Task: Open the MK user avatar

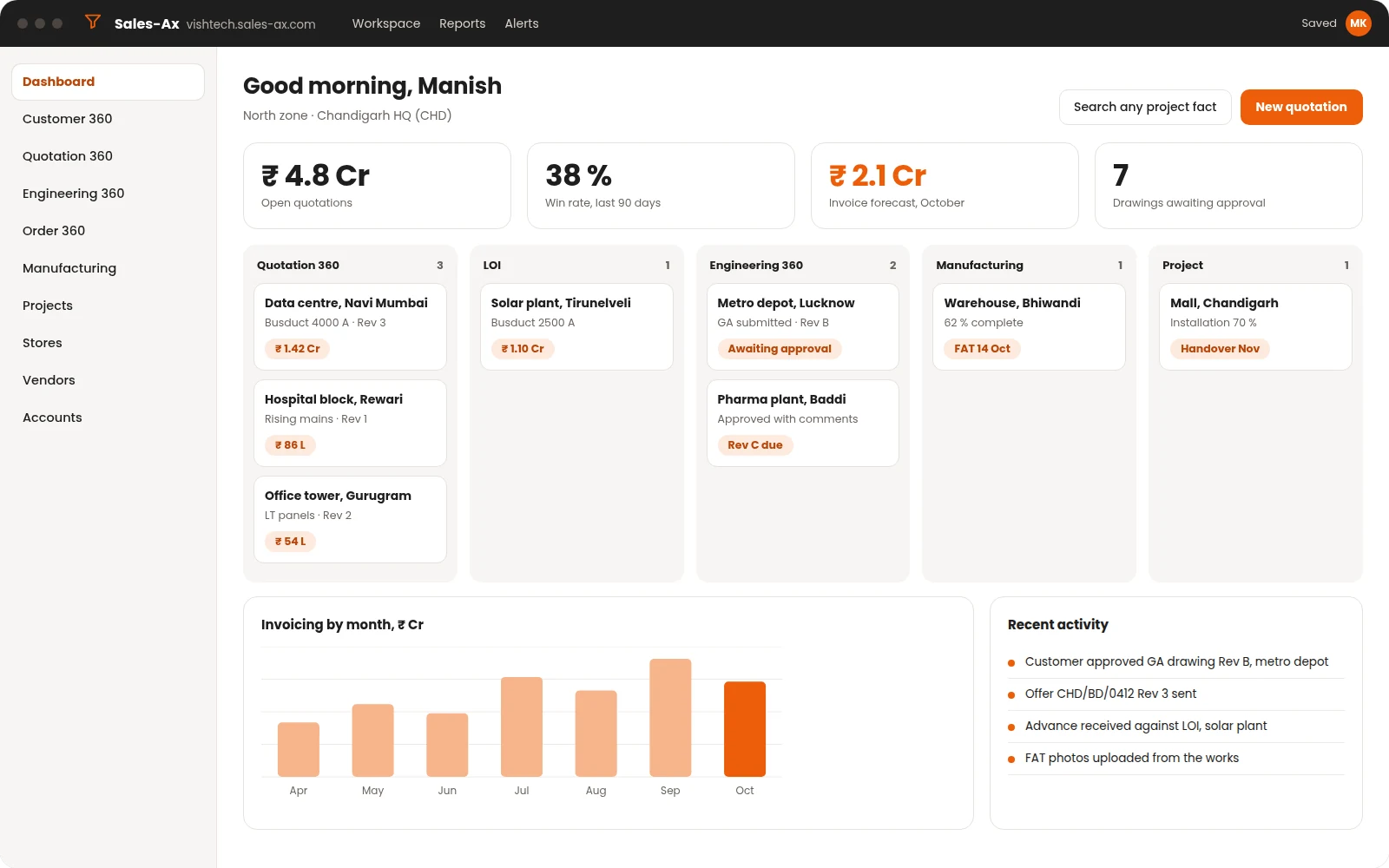Action: point(1359,23)
